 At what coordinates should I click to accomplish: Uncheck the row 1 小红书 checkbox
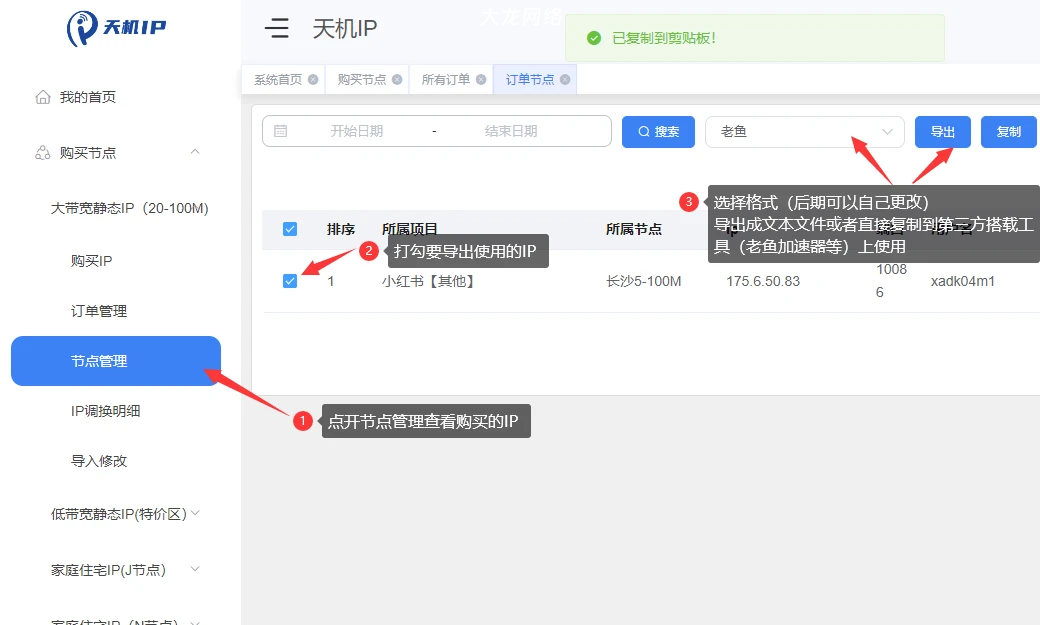tap(290, 281)
